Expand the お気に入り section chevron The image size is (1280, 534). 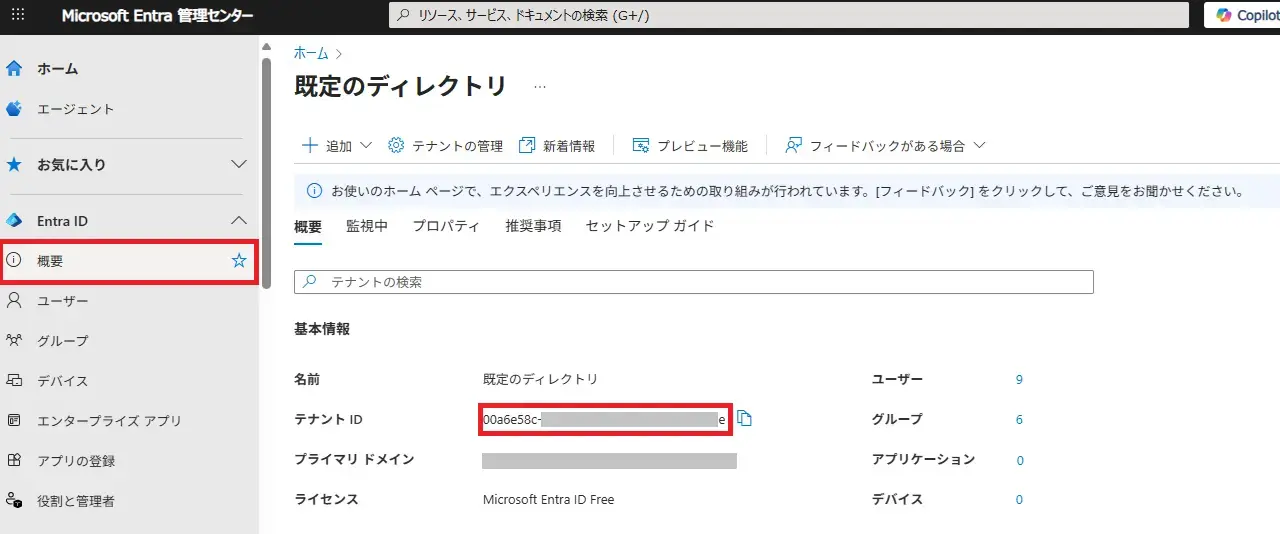click(238, 164)
